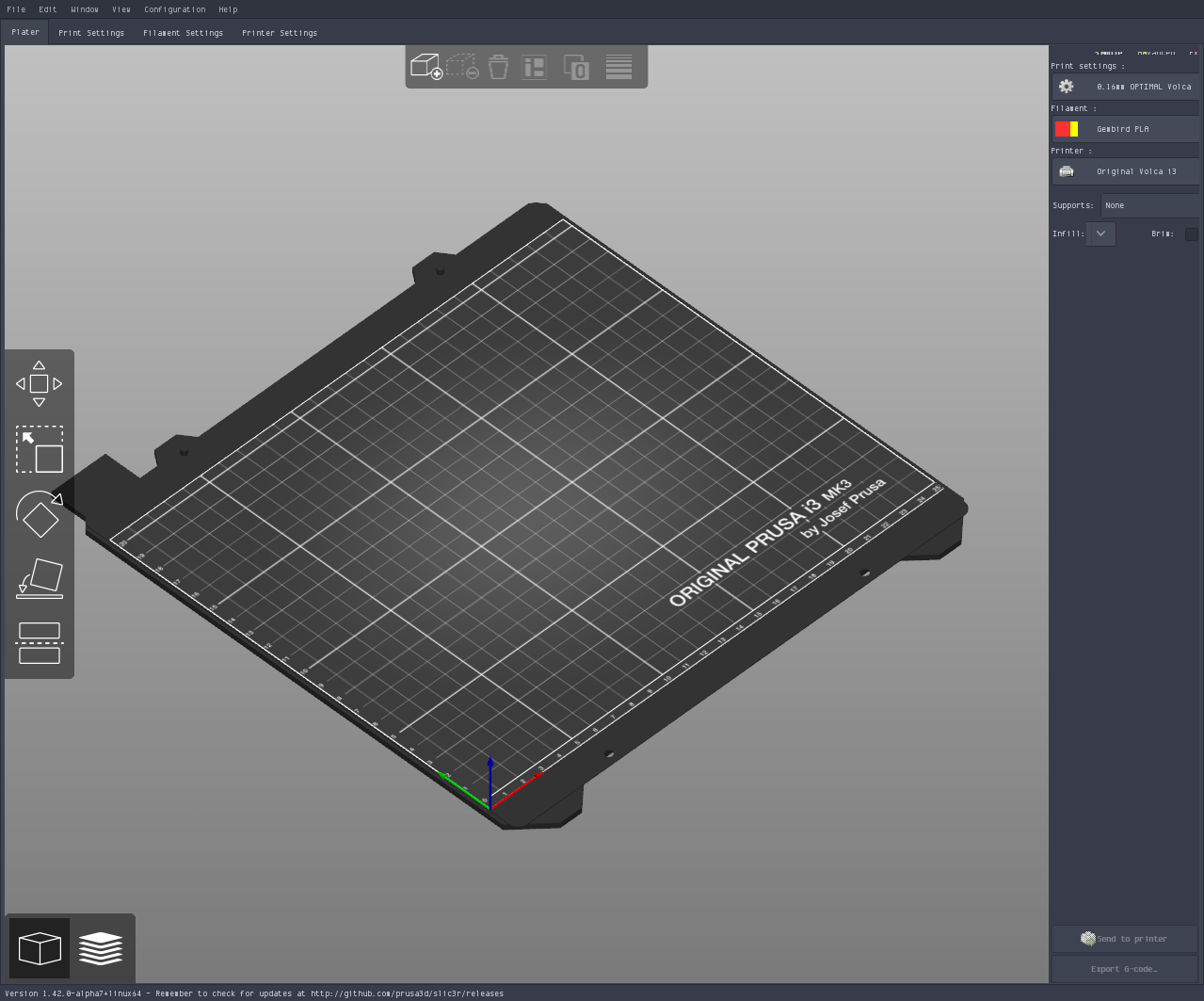Activate the Rotate tool on the left panel

39,514
